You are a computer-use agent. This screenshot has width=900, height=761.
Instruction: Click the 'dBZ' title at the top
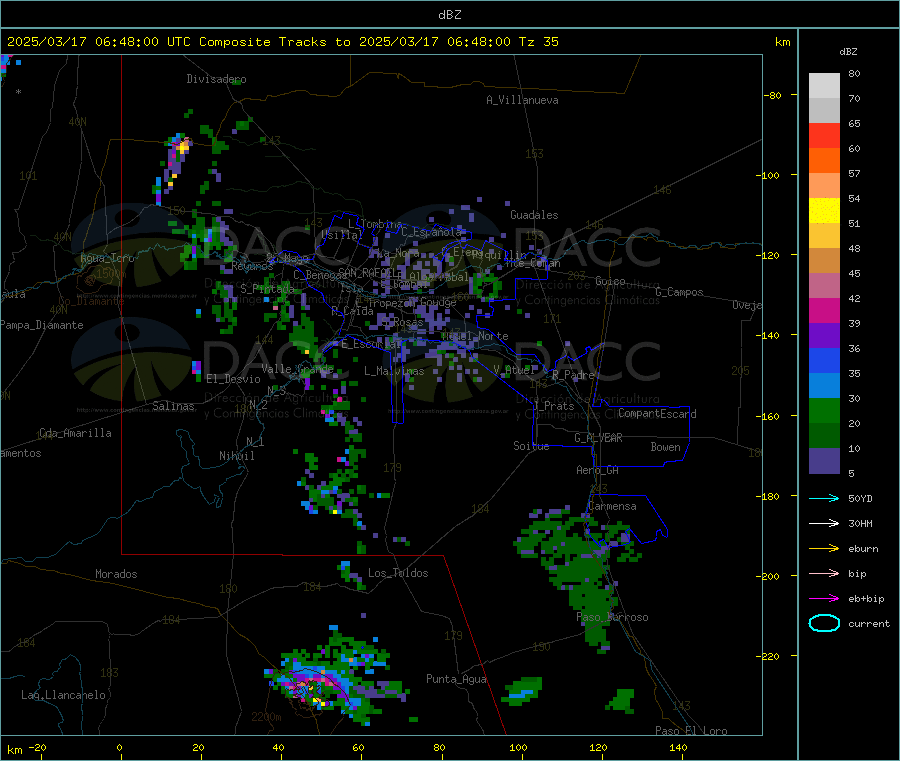(449, 15)
